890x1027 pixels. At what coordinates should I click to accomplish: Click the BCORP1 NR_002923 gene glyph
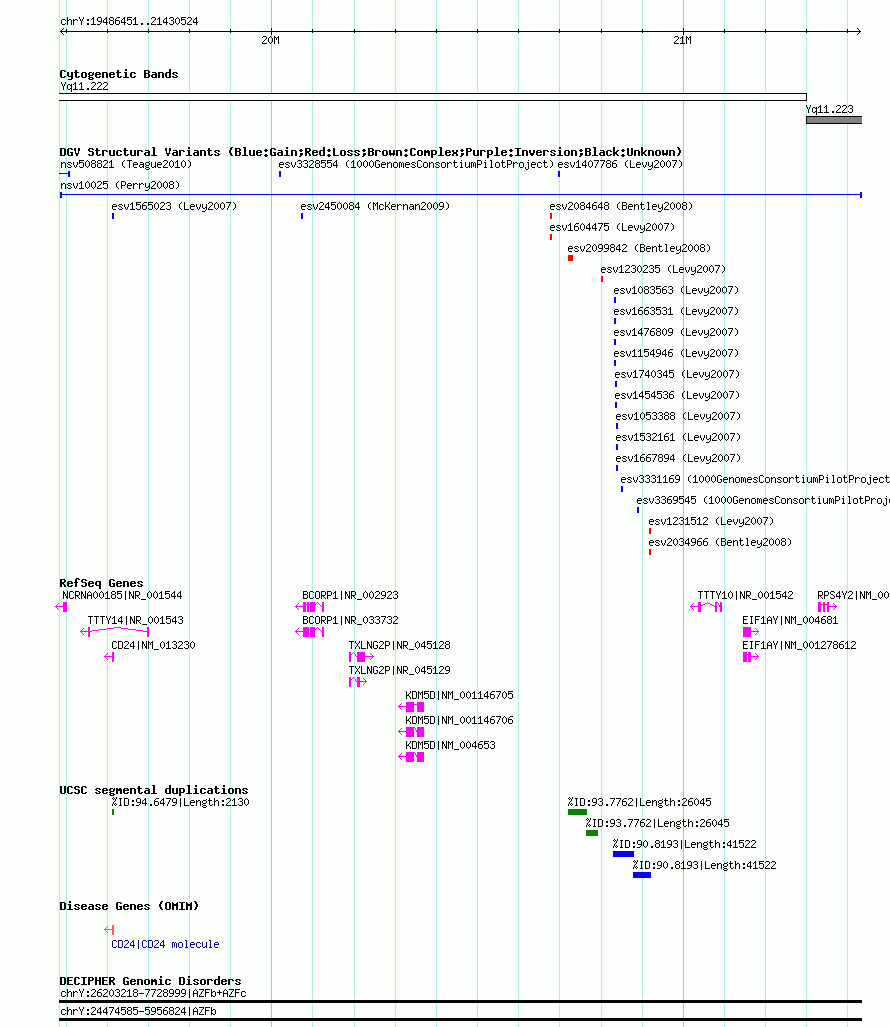click(x=310, y=607)
